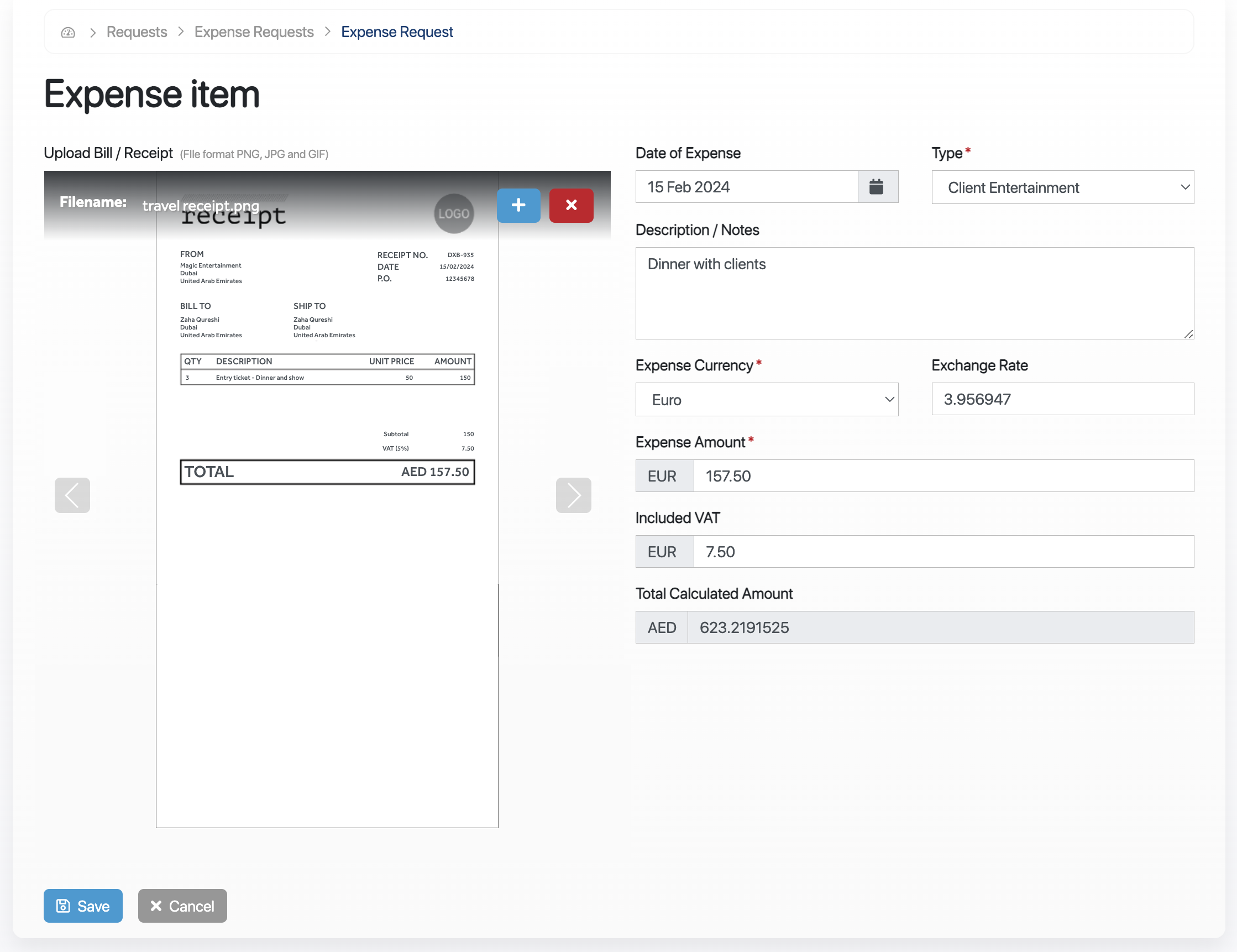
Task: Navigate to Expense Requests breadcrumb
Action: (254, 32)
